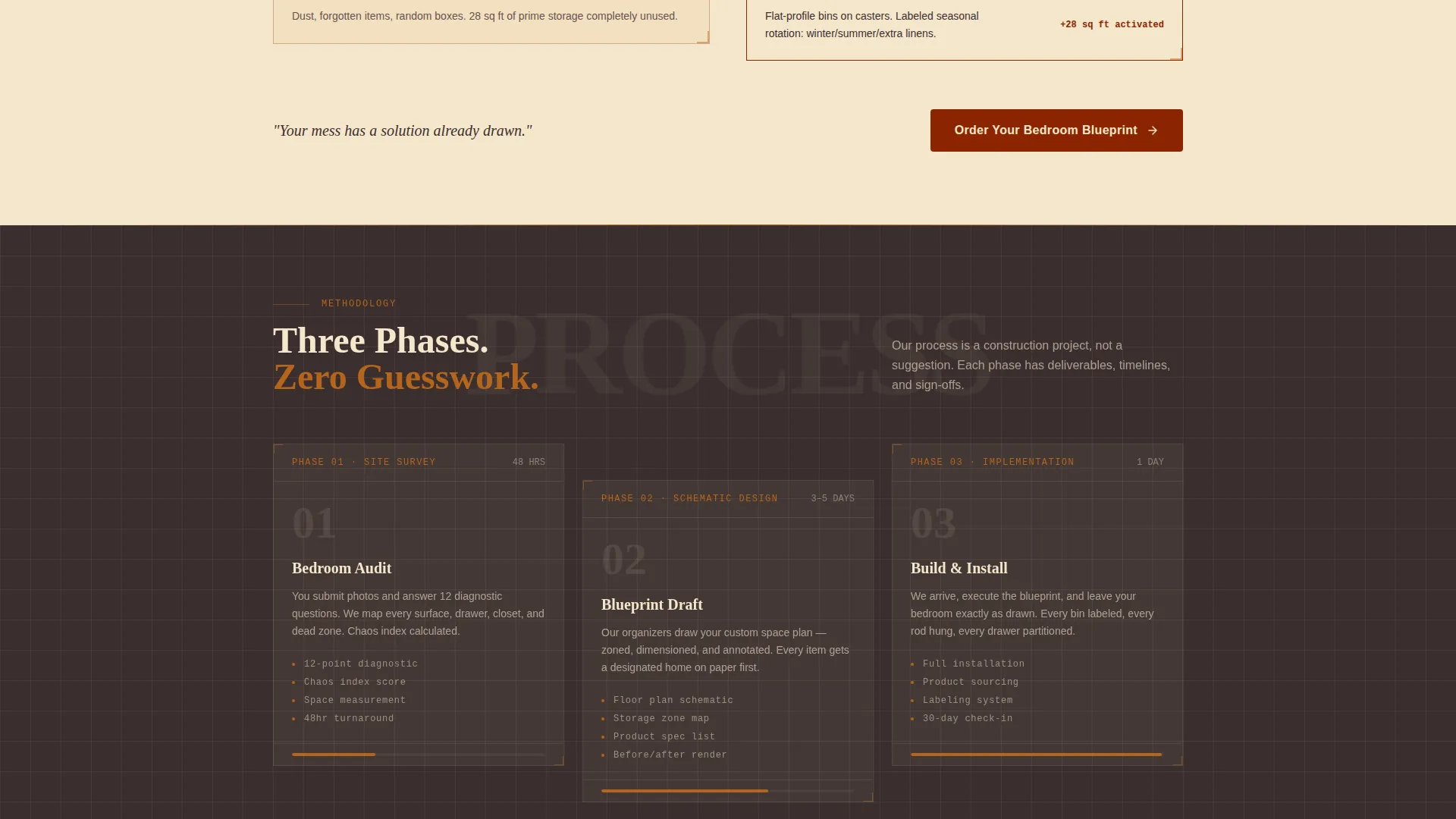Click the full Phase 03 progress bar
This screenshot has width=1456, height=819.
(1037, 755)
